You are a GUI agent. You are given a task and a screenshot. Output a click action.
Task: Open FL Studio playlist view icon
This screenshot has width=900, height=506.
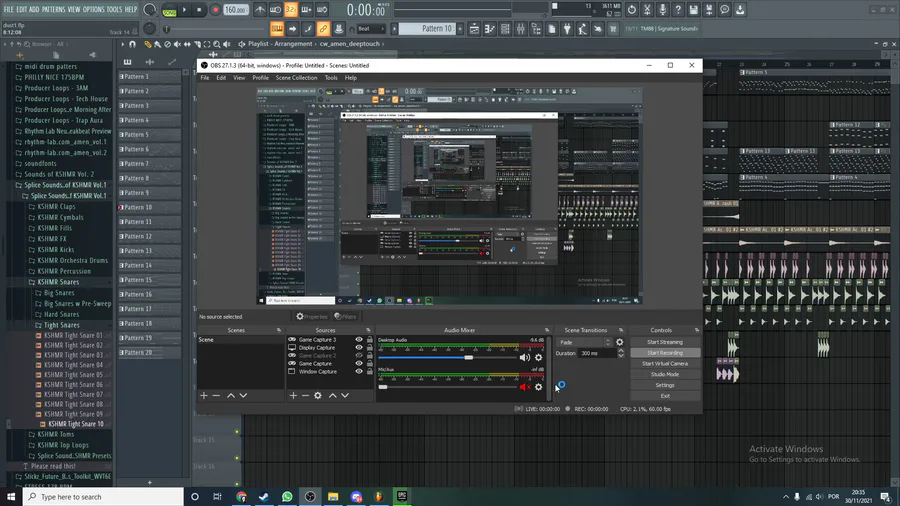(474, 29)
